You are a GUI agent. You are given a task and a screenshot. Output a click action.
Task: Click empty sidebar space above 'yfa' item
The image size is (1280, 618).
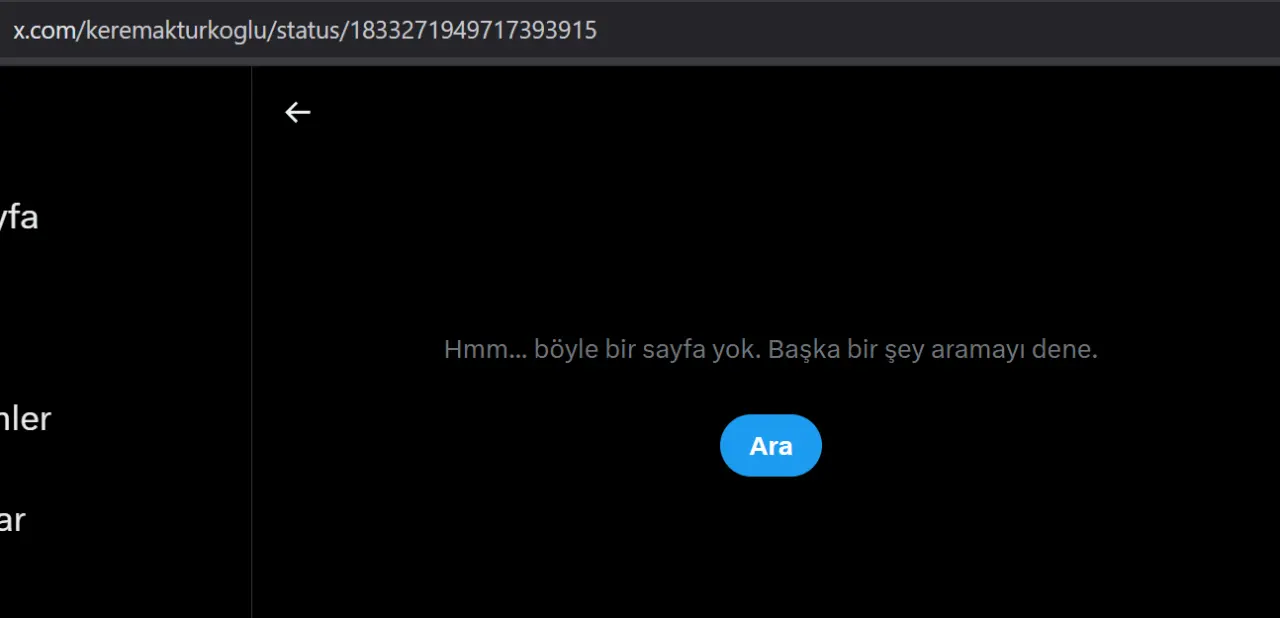coord(120,130)
